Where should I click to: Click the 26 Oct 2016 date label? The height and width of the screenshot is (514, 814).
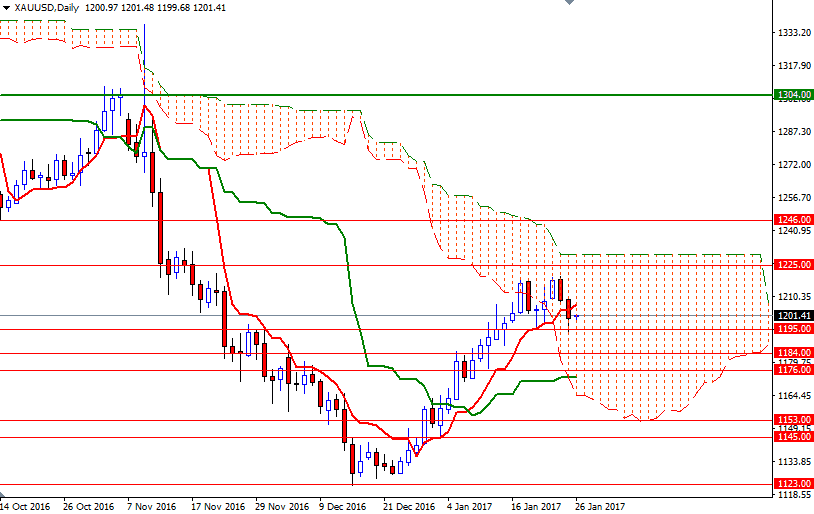89,506
